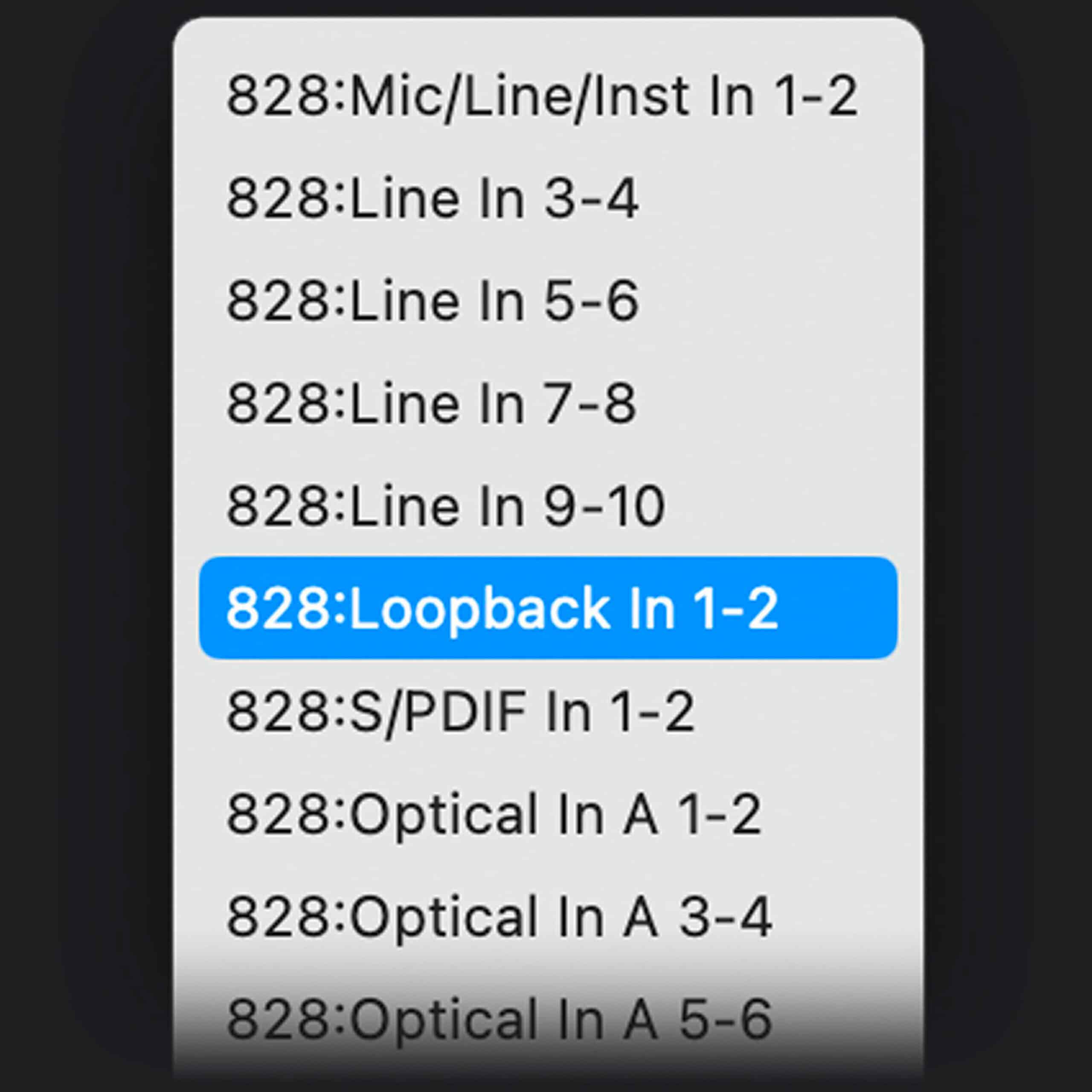Screen dimensions: 1092x1092
Task: Click highlighted 828:Loopback In 1-2 item
Action: click(x=547, y=608)
